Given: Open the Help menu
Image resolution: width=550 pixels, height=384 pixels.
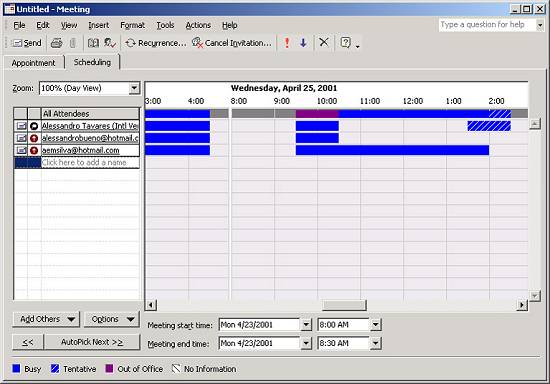Looking at the screenshot, I should click(229, 25).
